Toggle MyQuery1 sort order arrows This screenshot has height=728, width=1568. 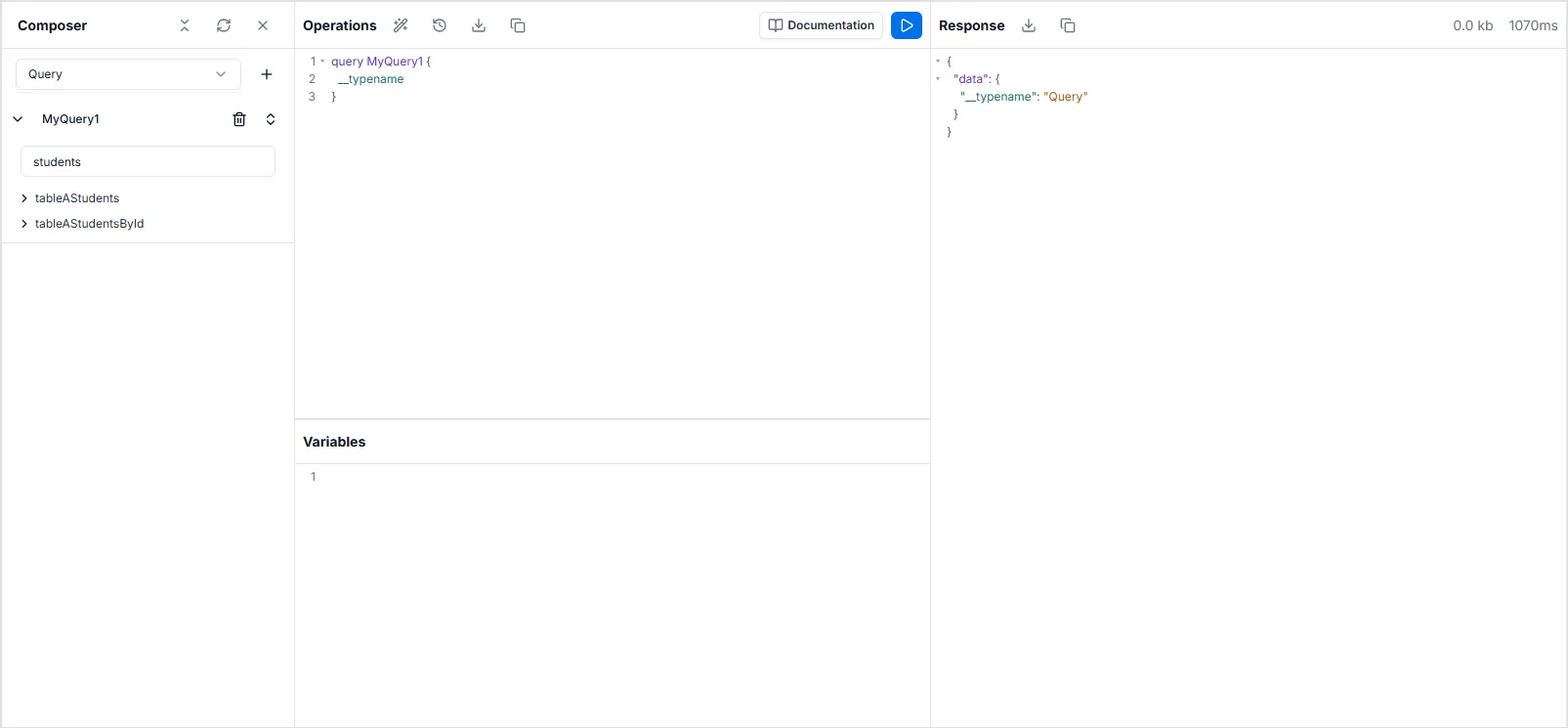click(271, 119)
